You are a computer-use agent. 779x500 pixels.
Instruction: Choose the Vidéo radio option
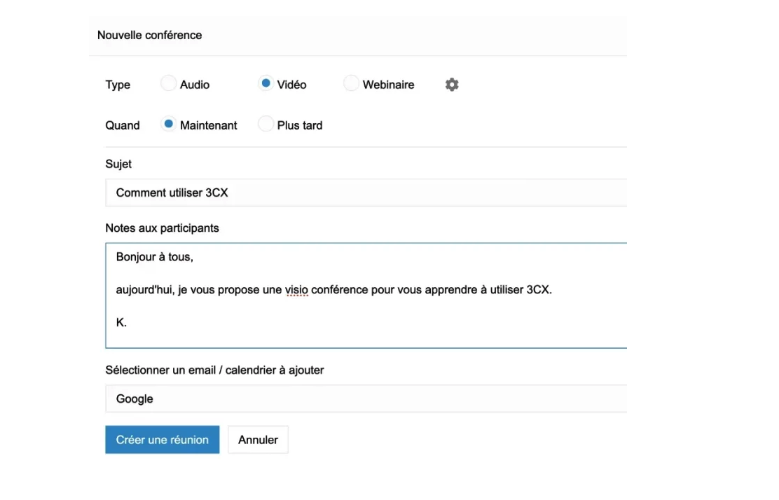coord(266,84)
